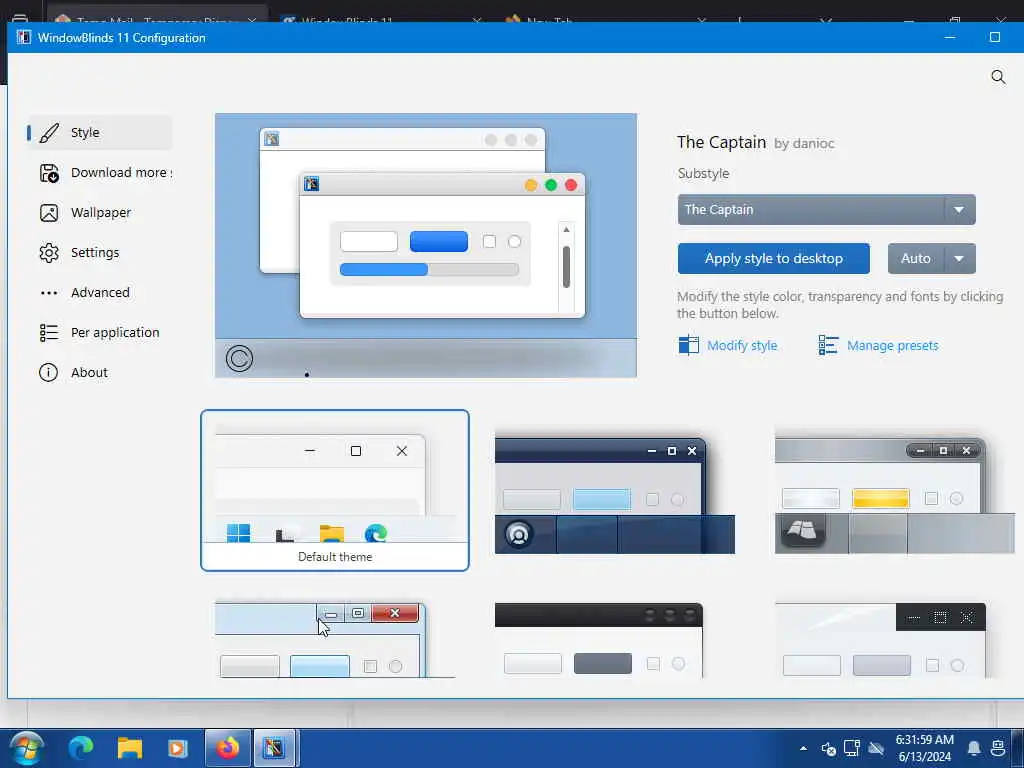Image resolution: width=1024 pixels, height=768 pixels.
Task: Select the white style with dark caption buttons
Action: (880, 640)
